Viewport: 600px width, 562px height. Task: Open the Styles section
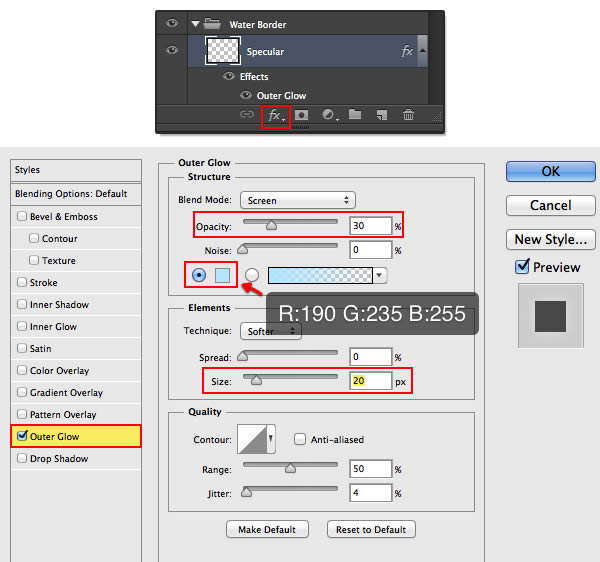coord(76,170)
